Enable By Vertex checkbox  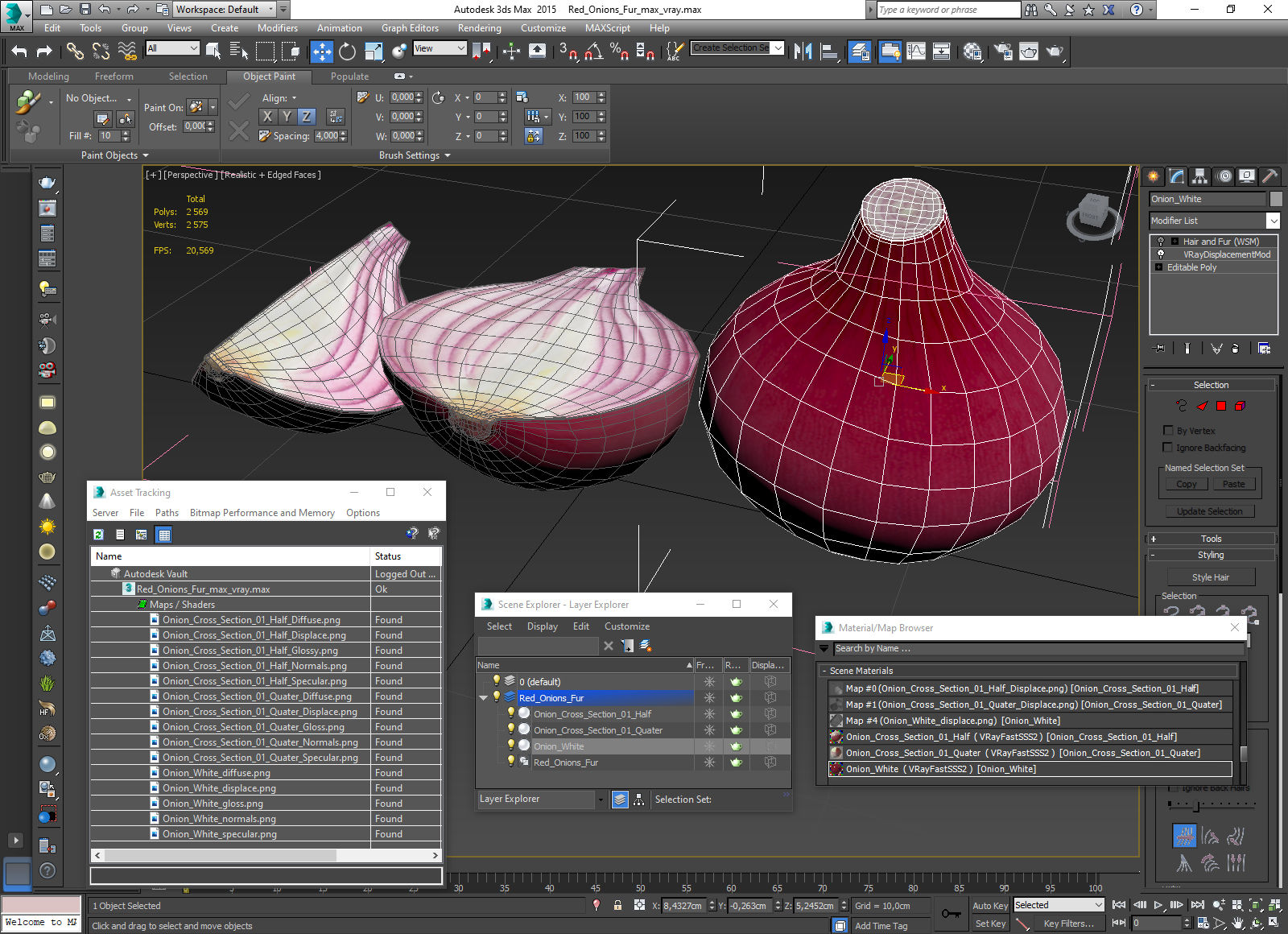coord(1168,430)
